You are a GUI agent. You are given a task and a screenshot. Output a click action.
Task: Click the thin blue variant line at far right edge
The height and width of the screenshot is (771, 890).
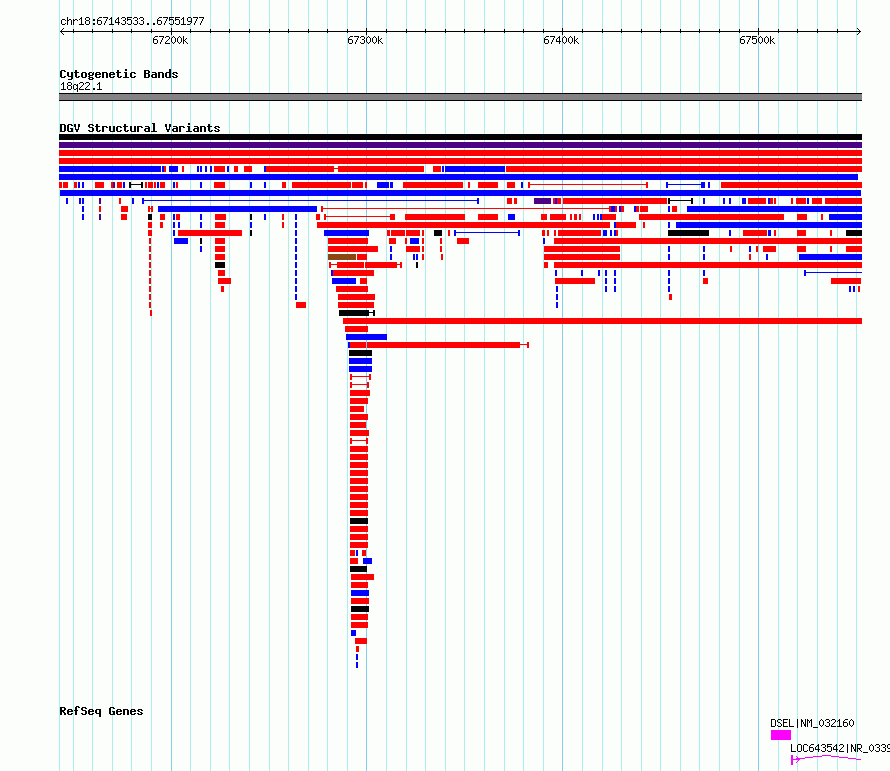(833, 273)
